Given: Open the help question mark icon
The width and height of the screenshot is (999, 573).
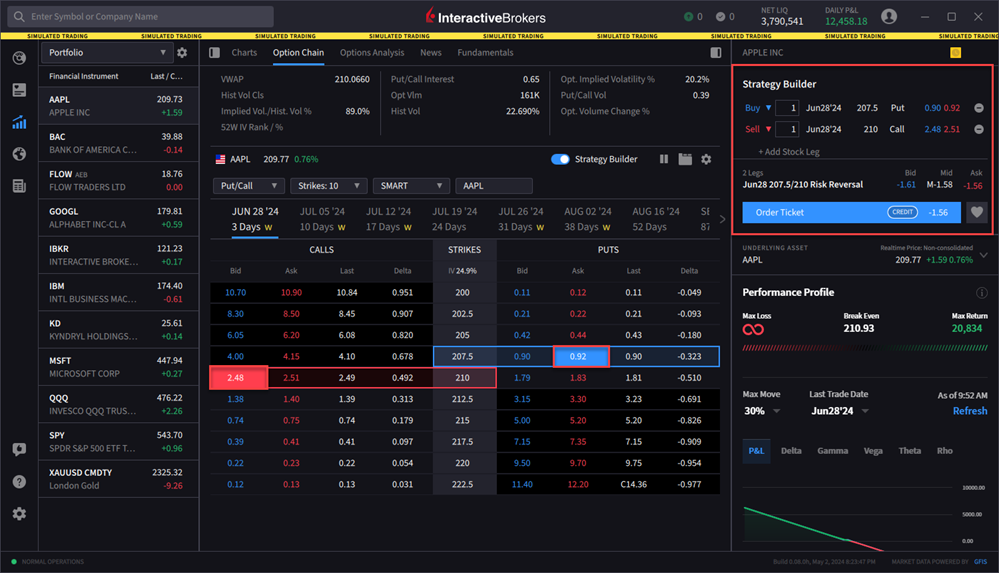Looking at the screenshot, I should [19, 481].
